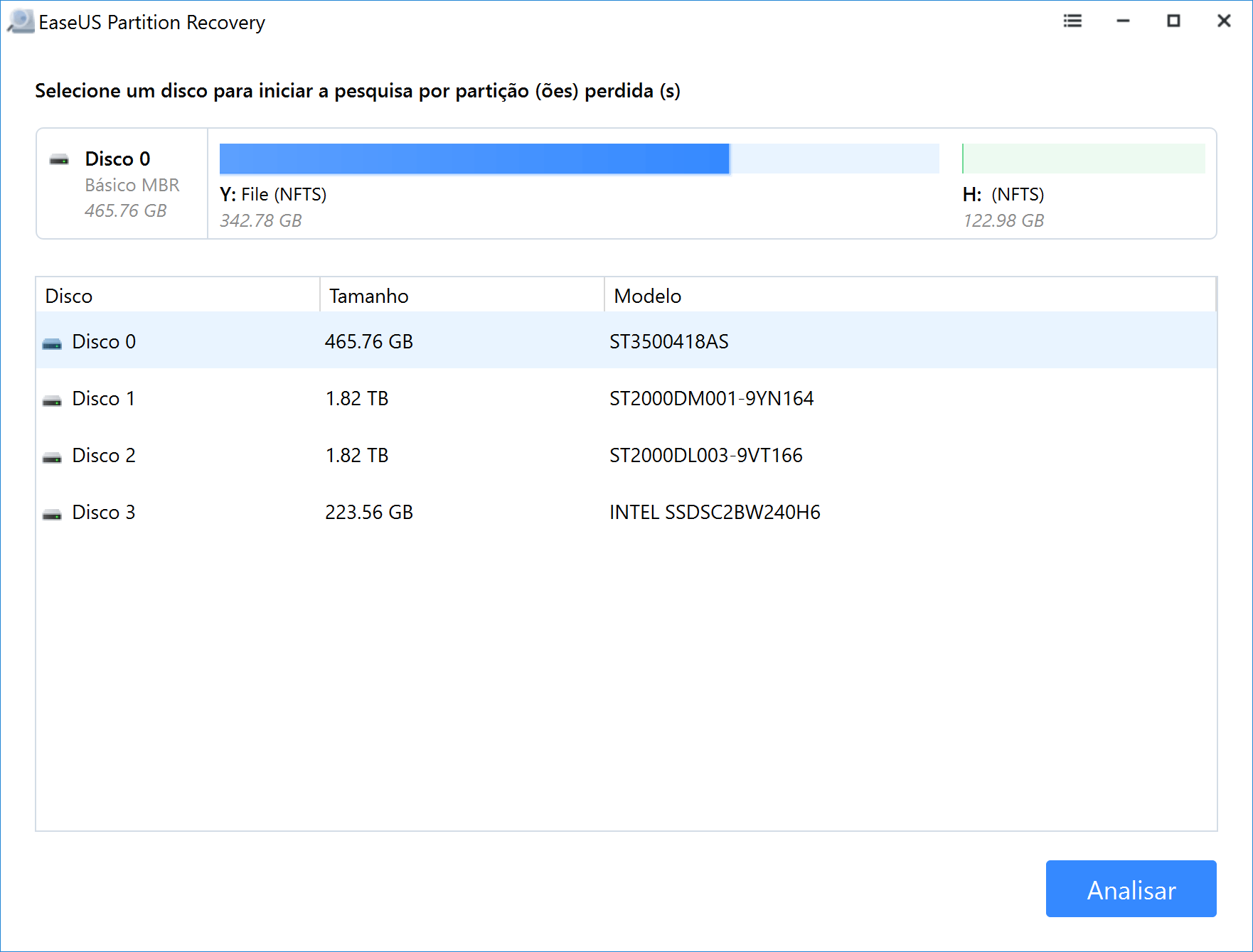Click the INTEL SSDSC2BW240H6 model cell
The image size is (1253, 952).
pyautogui.click(x=715, y=512)
